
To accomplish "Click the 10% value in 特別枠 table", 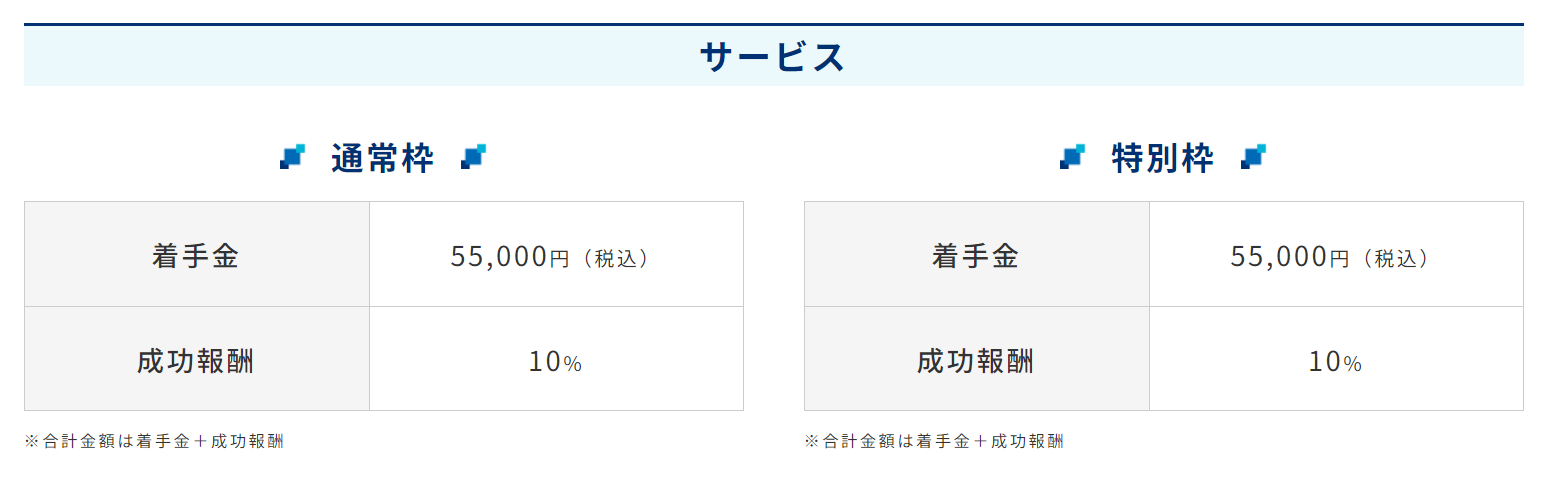I will point(1336,362).
